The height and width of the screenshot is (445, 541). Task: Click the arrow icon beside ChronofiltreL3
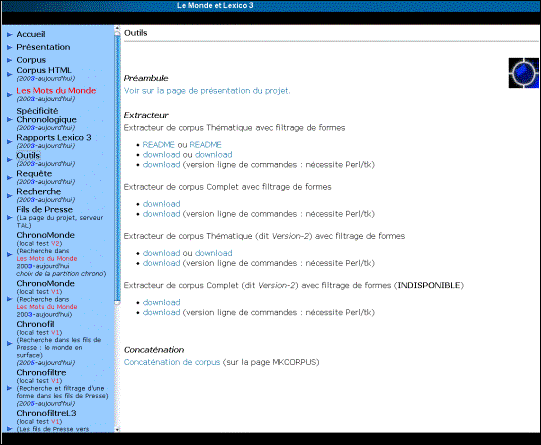click(x=10, y=429)
